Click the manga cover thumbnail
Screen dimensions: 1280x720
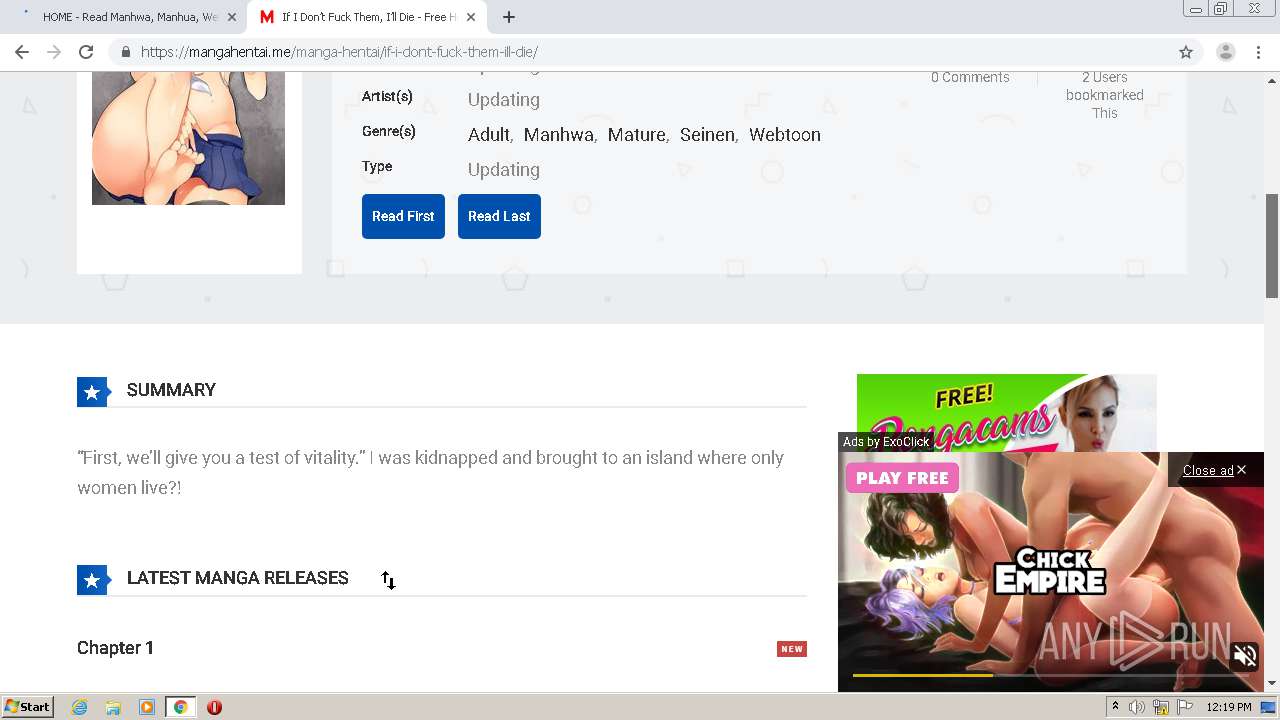coord(188,138)
